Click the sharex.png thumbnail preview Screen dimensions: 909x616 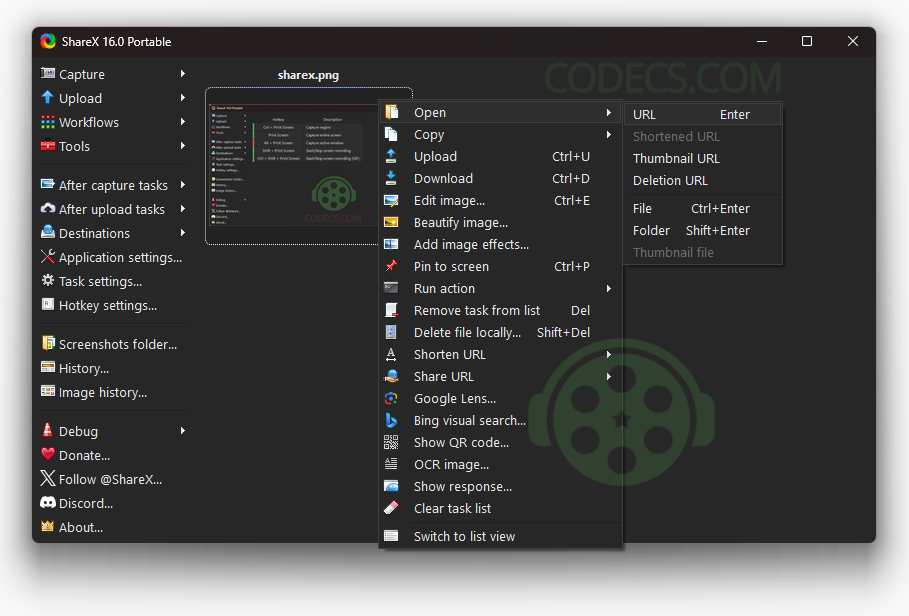tap(293, 166)
